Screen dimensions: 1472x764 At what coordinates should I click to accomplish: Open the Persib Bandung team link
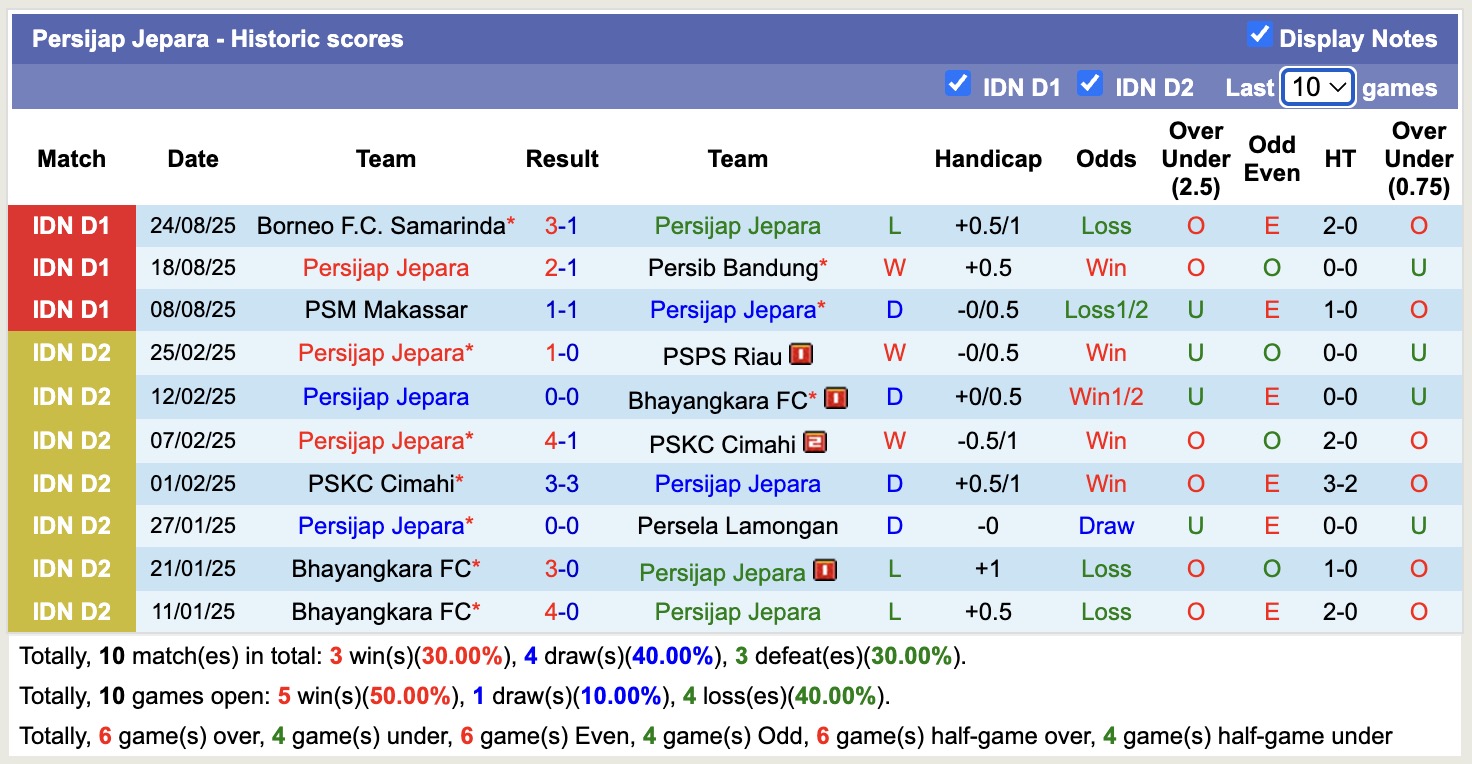click(x=733, y=268)
